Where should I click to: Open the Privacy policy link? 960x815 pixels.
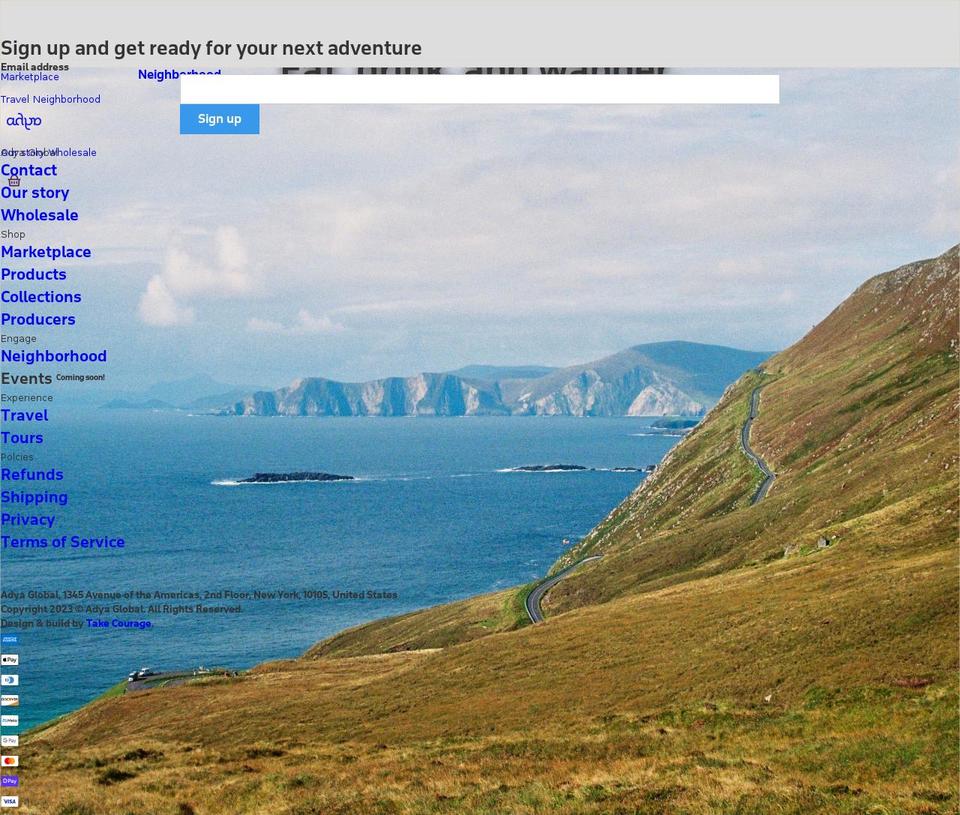pyautogui.click(x=28, y=520)
